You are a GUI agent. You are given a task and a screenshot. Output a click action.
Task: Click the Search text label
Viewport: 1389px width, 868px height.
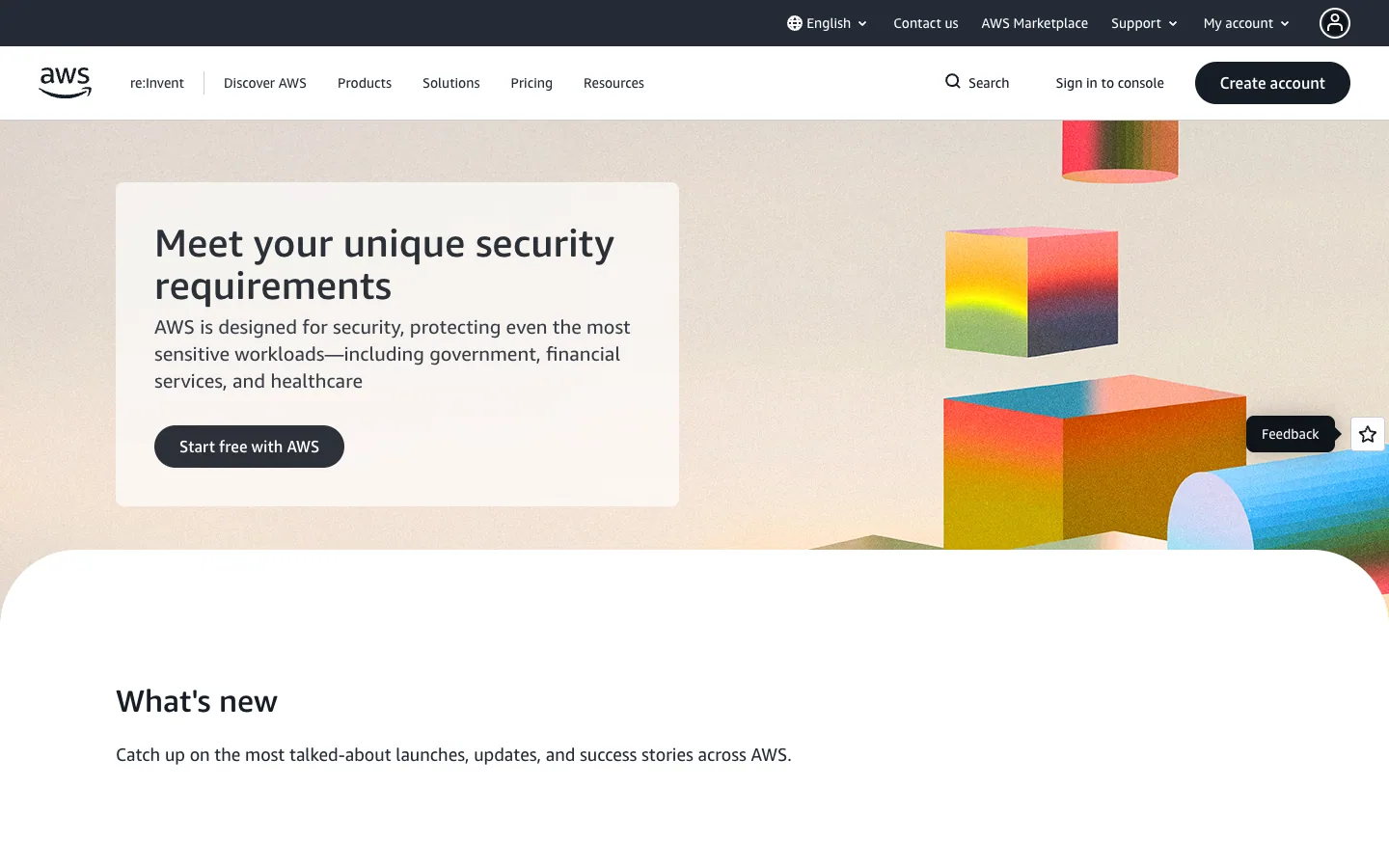989,83
